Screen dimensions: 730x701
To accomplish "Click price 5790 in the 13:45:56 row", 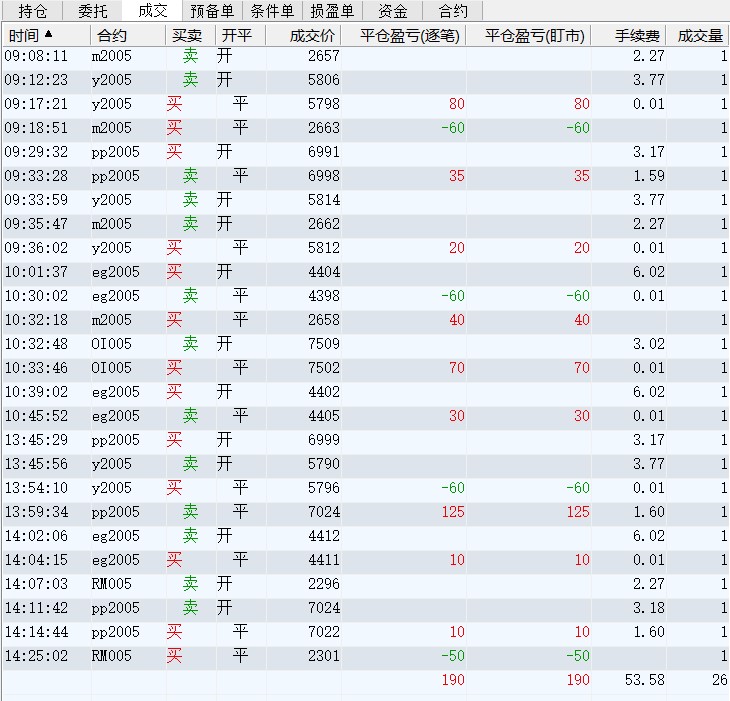I will [x=324, y=464].
